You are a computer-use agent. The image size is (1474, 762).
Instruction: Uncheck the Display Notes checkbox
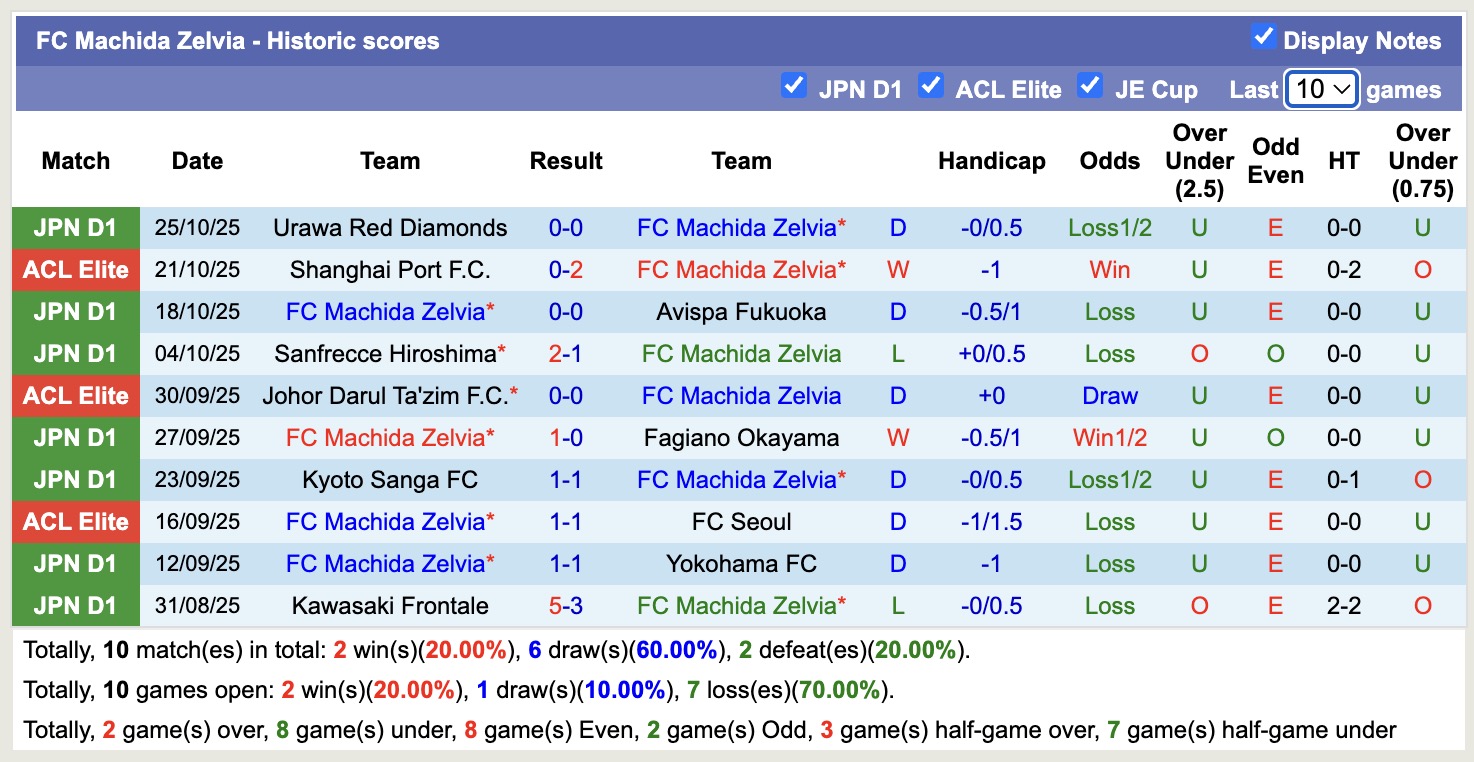[1263, 36]
